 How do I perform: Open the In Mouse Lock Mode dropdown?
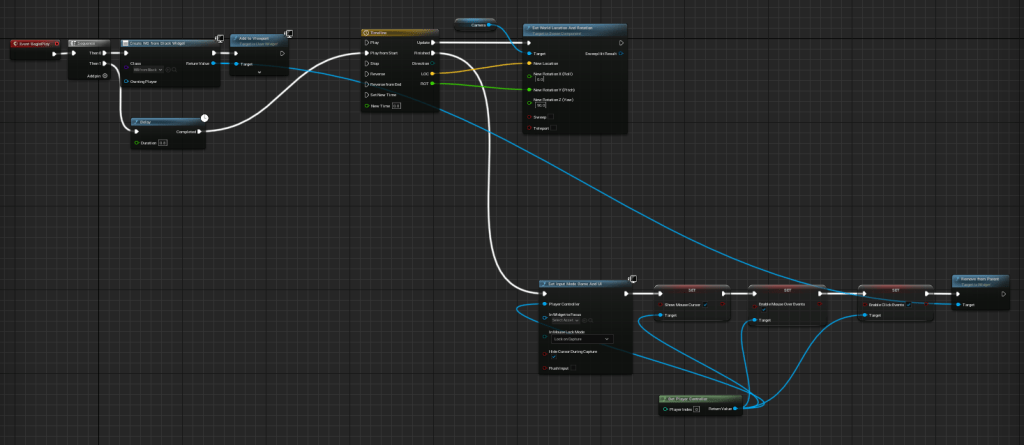pyautogui.click(x=581, y=339)
